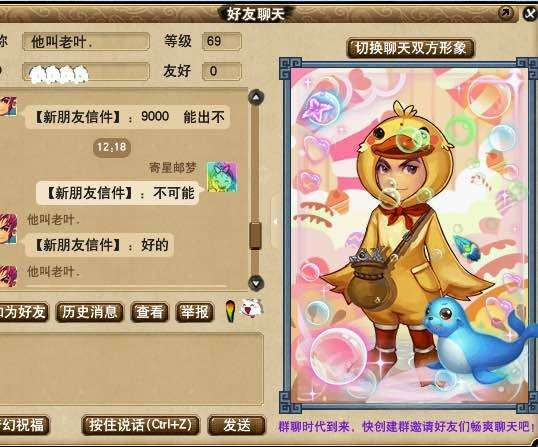Open the white cat emoticon picker
The width and height of the screenshot is (538, 447).
coord(252,308)
